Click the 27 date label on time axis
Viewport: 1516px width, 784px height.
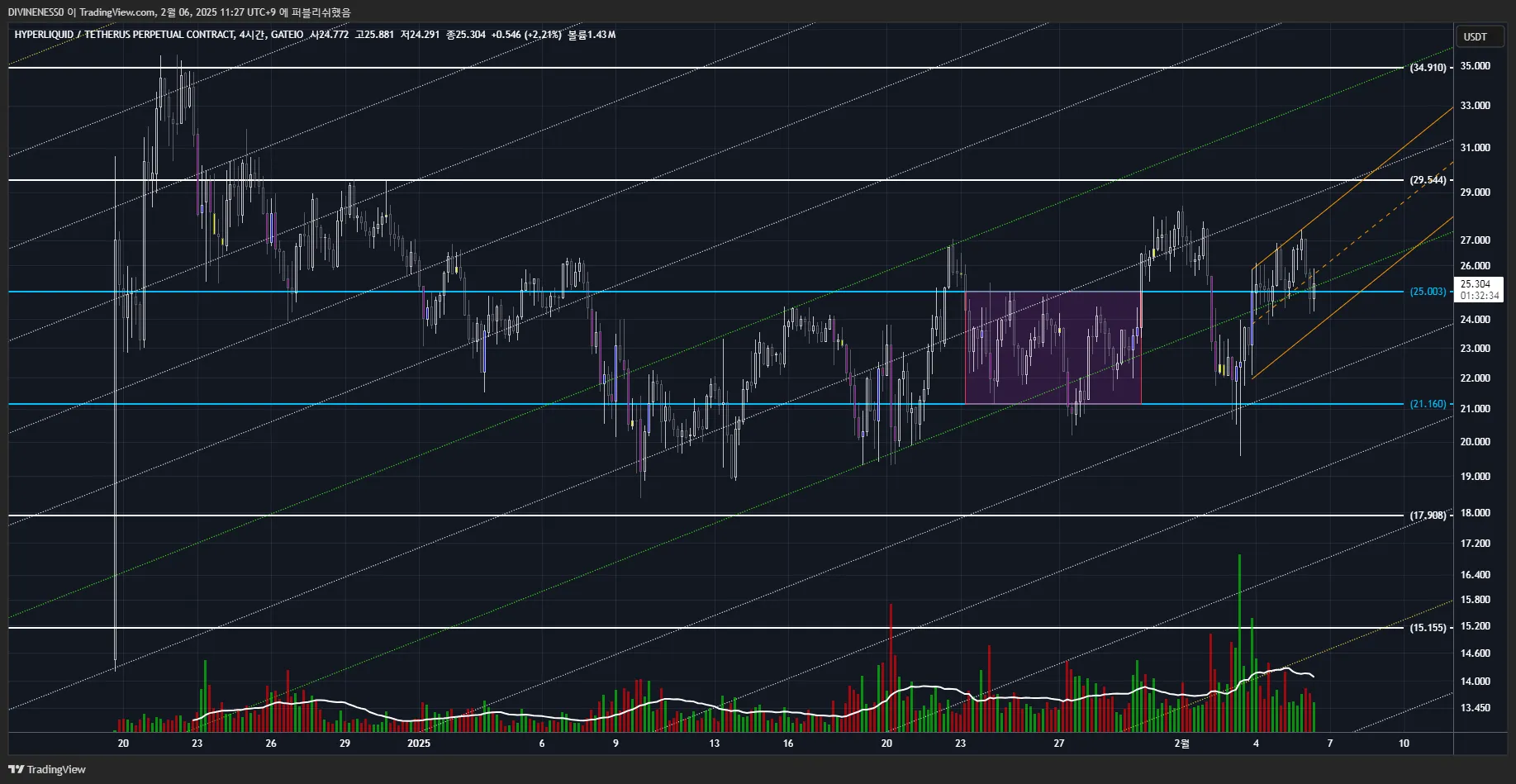point(1059,744)
